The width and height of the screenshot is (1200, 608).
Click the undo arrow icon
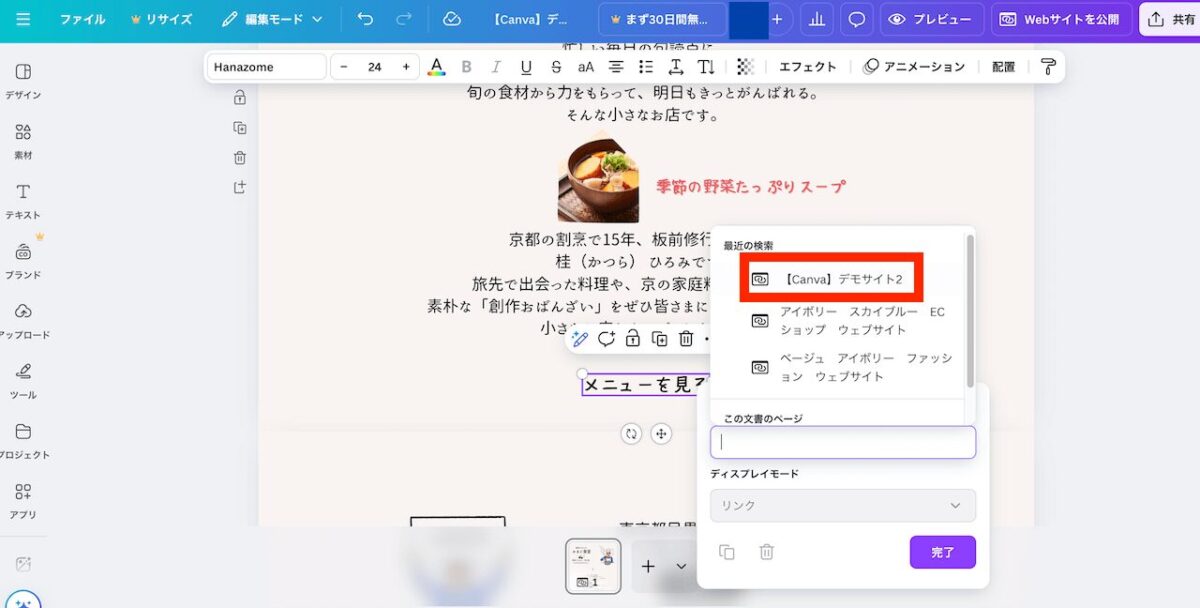(x=365, y=19)
